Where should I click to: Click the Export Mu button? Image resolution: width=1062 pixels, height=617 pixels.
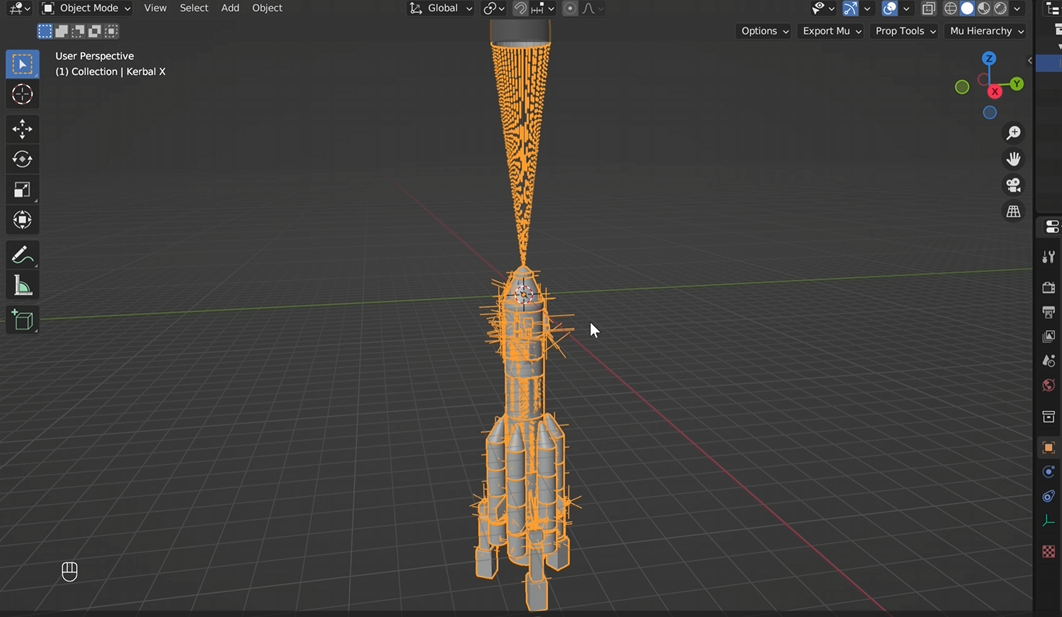[831, 31]
